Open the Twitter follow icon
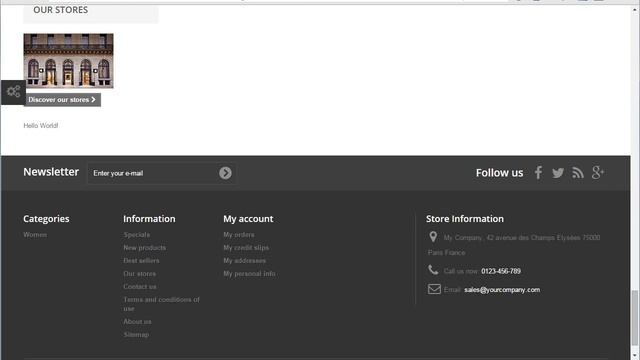The width and height of the screenshot is (640, 360). (558, 173)
